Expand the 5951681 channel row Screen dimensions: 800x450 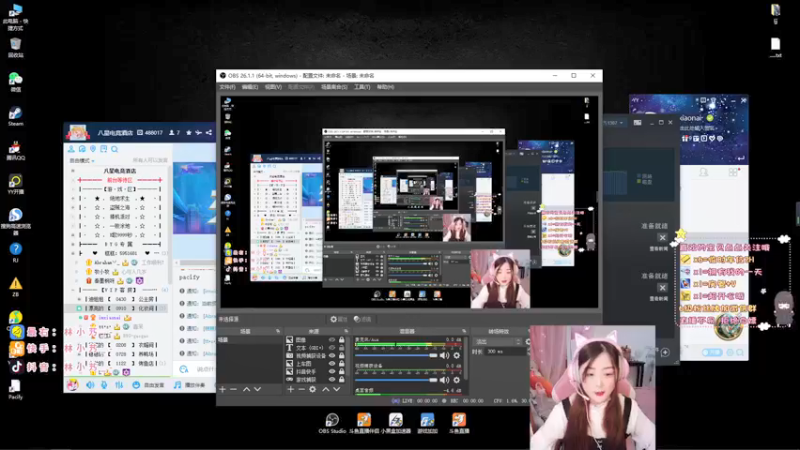click(x=73, y=253)
